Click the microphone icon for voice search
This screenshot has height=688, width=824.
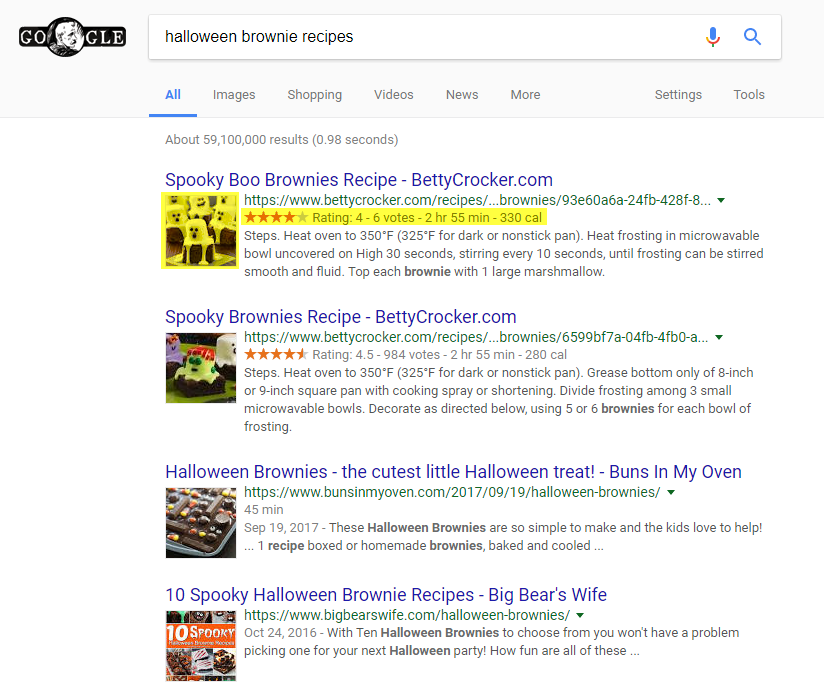point(713,36)
